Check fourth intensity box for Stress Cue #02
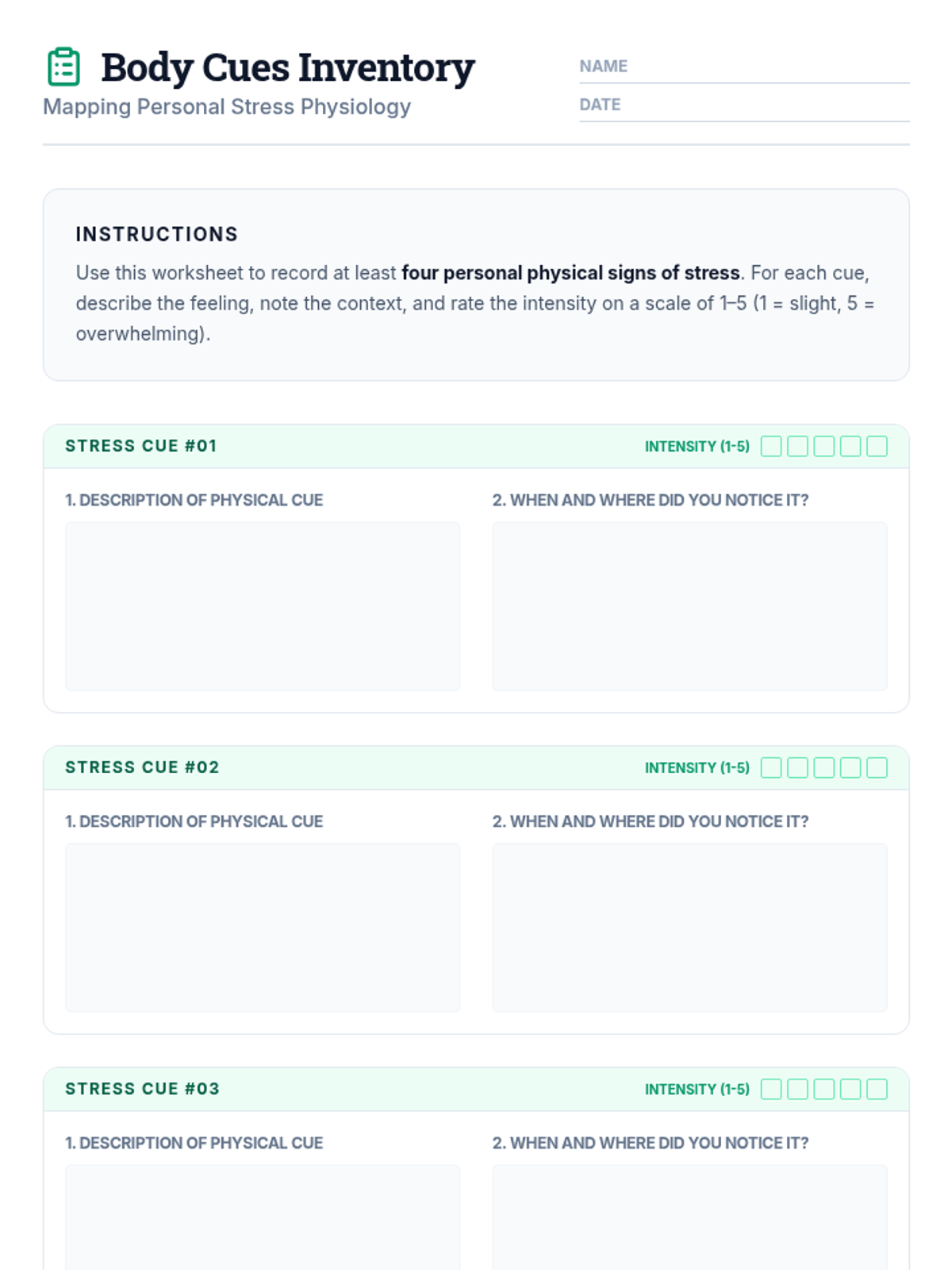The width and height of the screenshot is (952, 1270). coord(850,768)
